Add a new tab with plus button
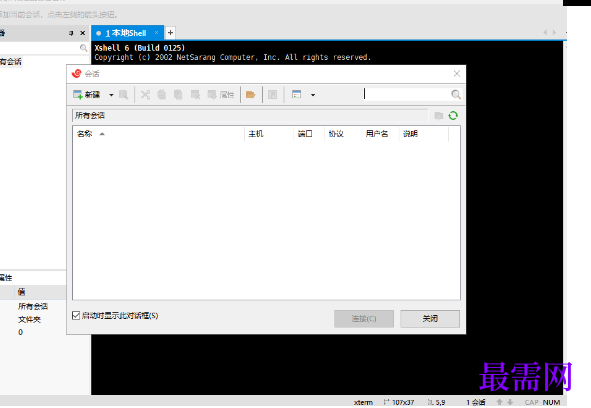The width and height of the screenshot is (591, 408). [x=170, y=33]
